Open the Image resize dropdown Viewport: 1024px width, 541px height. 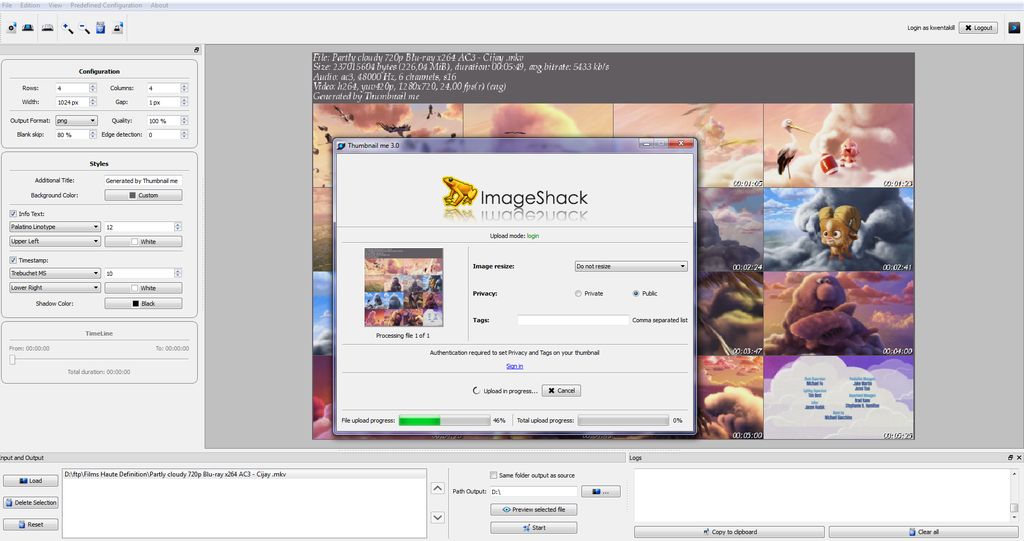click(x=631, y=266)
